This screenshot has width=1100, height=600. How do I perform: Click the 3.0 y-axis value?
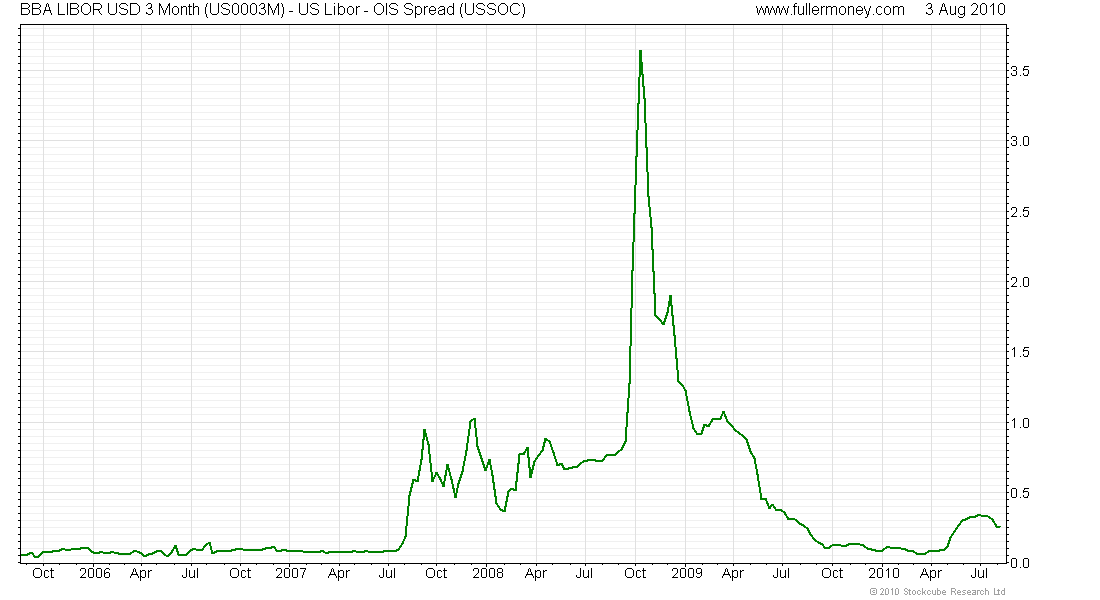pos(1019,142)
